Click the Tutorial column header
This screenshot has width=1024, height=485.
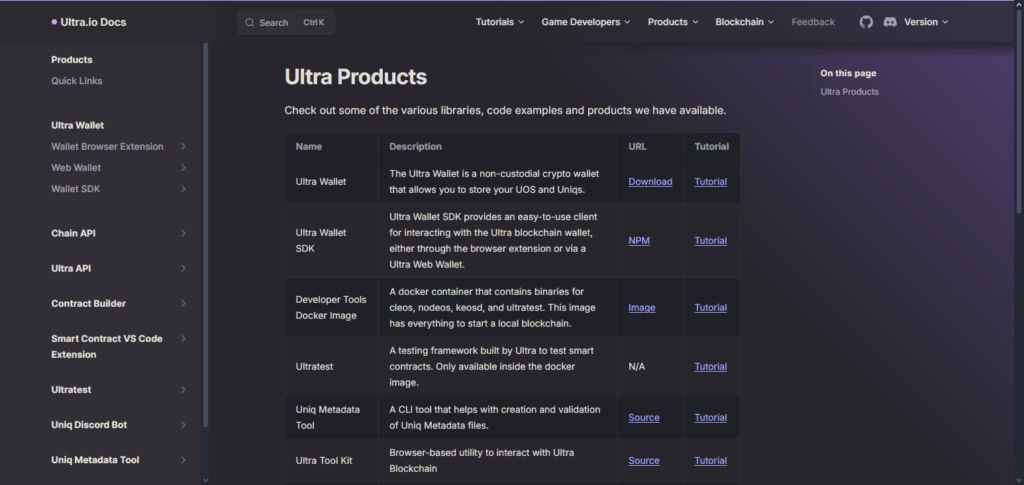click(x=711, y=146)
